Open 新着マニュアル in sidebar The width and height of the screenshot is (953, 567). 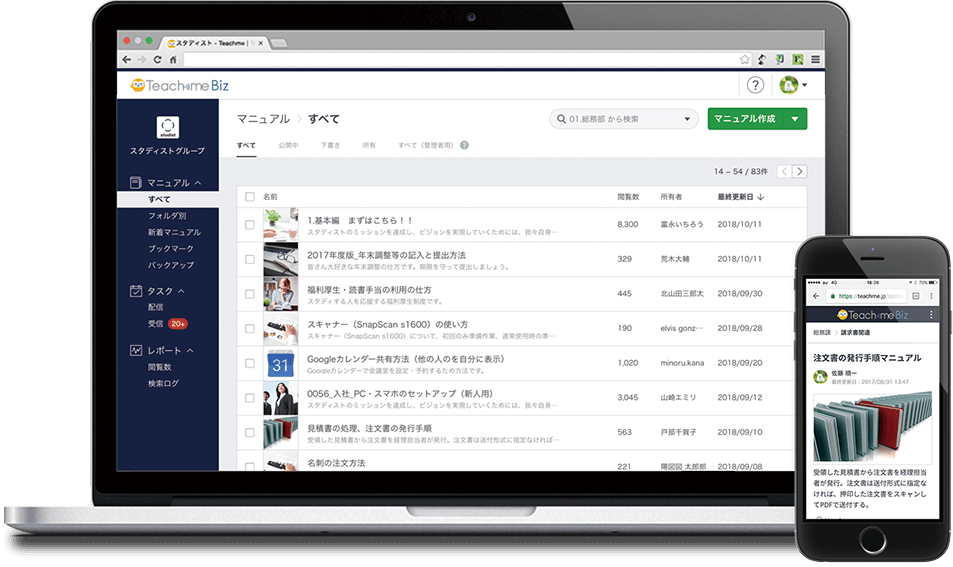[174, 232]
